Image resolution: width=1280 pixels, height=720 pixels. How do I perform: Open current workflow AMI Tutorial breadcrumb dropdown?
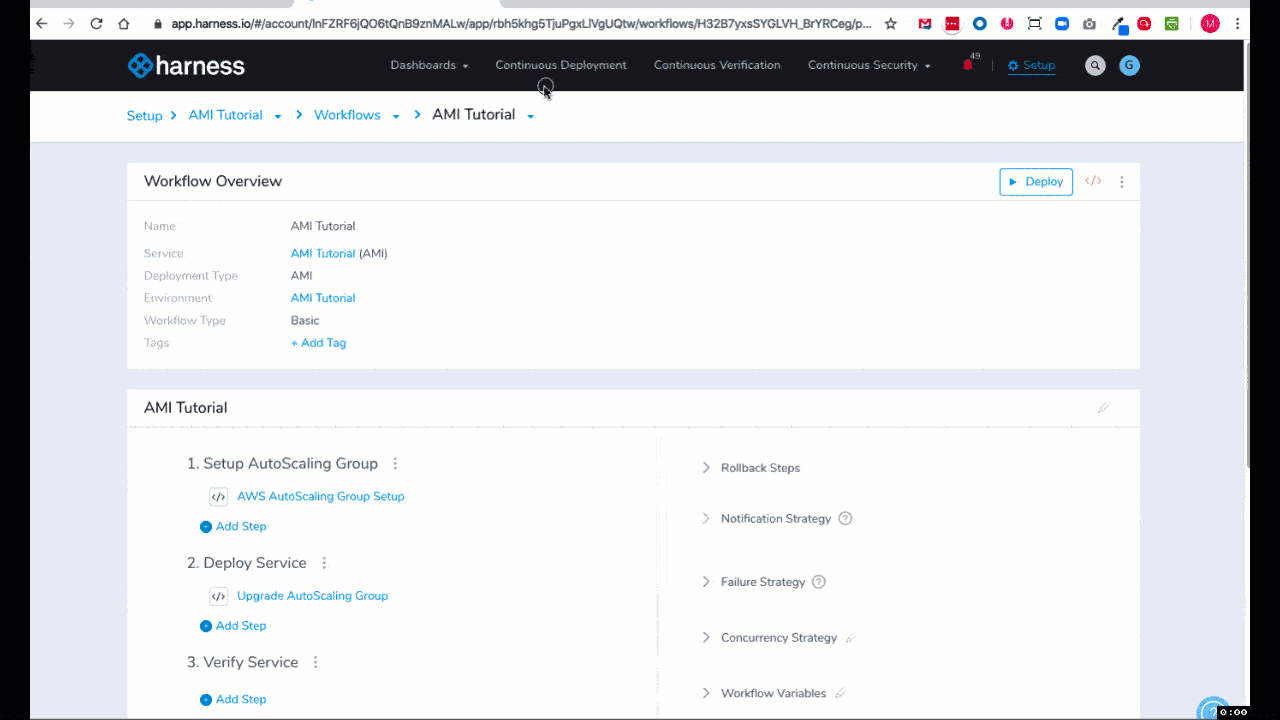pos(530,116)
